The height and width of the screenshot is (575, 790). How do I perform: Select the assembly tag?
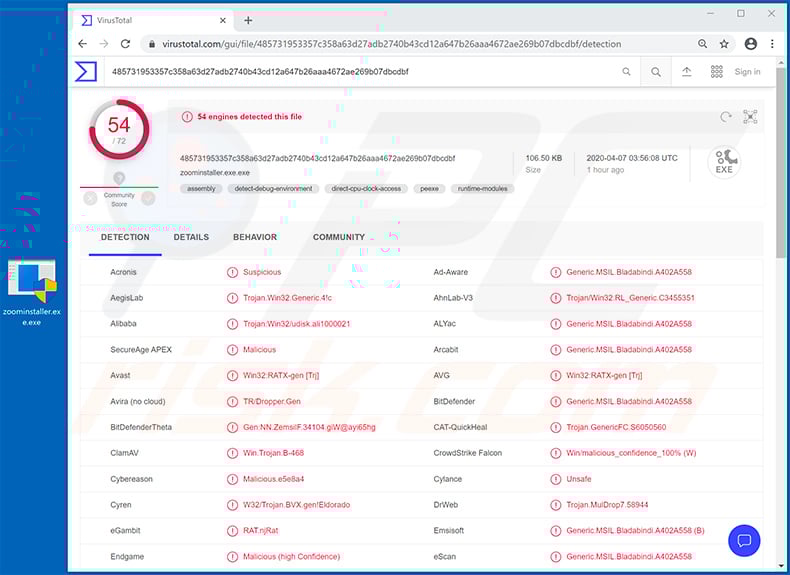click(201, 188)
